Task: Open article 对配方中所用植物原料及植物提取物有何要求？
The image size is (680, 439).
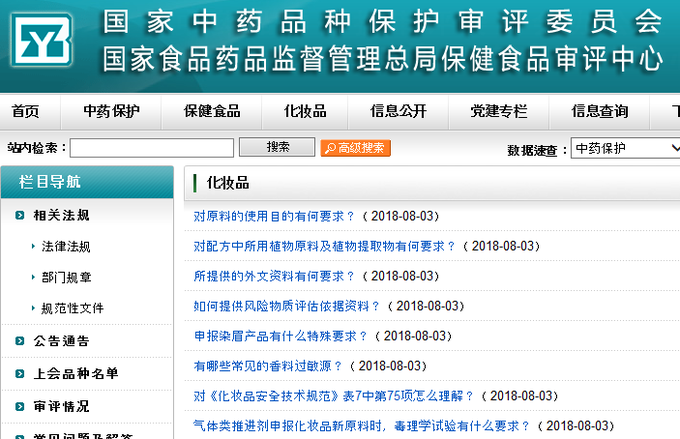Action: coord(324,246)
